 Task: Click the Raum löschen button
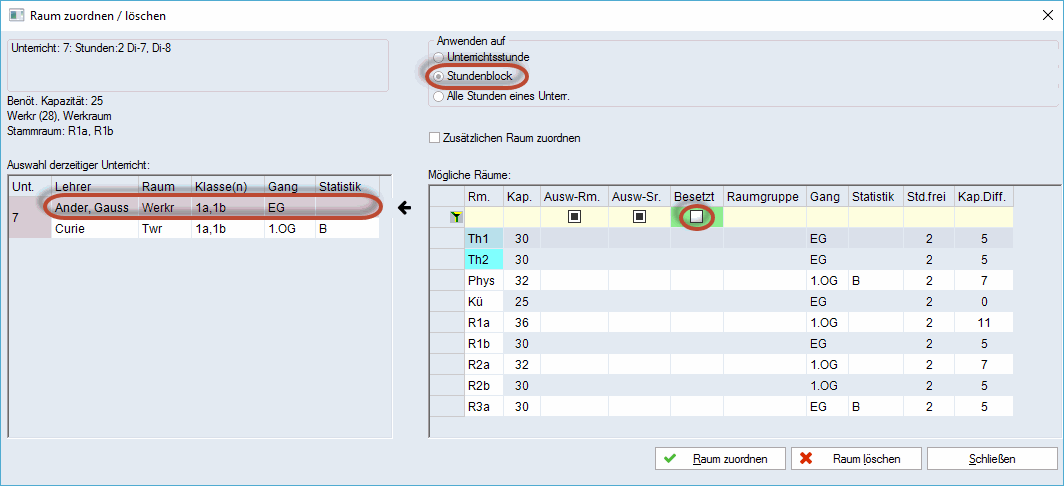click(856, 459)
